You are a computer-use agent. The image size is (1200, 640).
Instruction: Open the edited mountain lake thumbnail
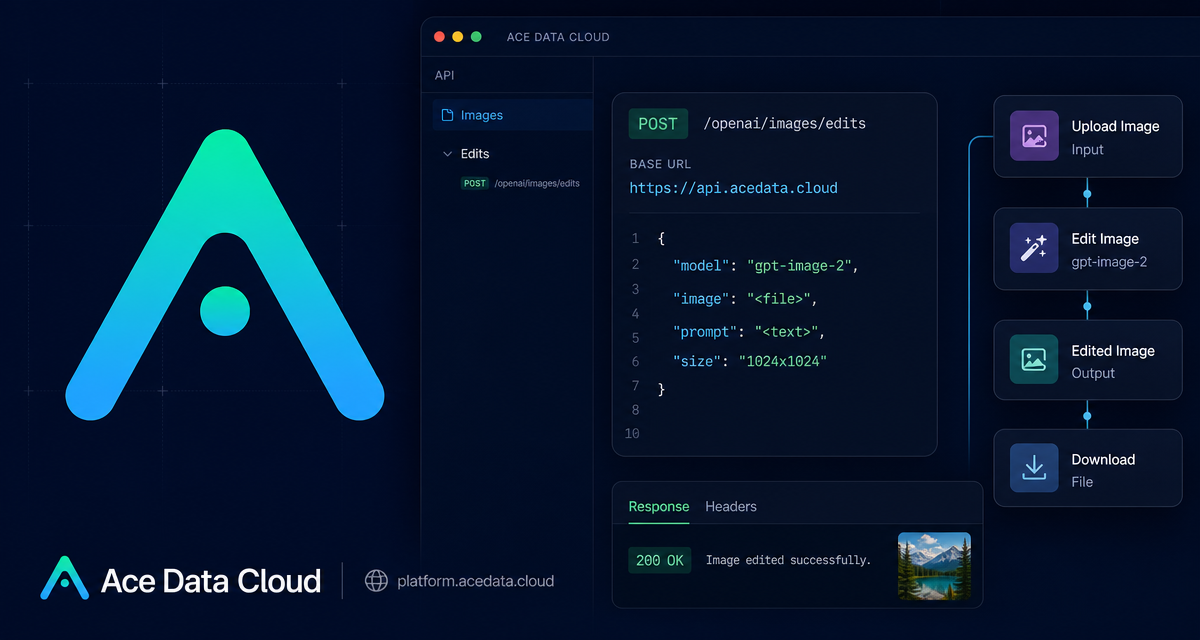[x=934, y=566]
